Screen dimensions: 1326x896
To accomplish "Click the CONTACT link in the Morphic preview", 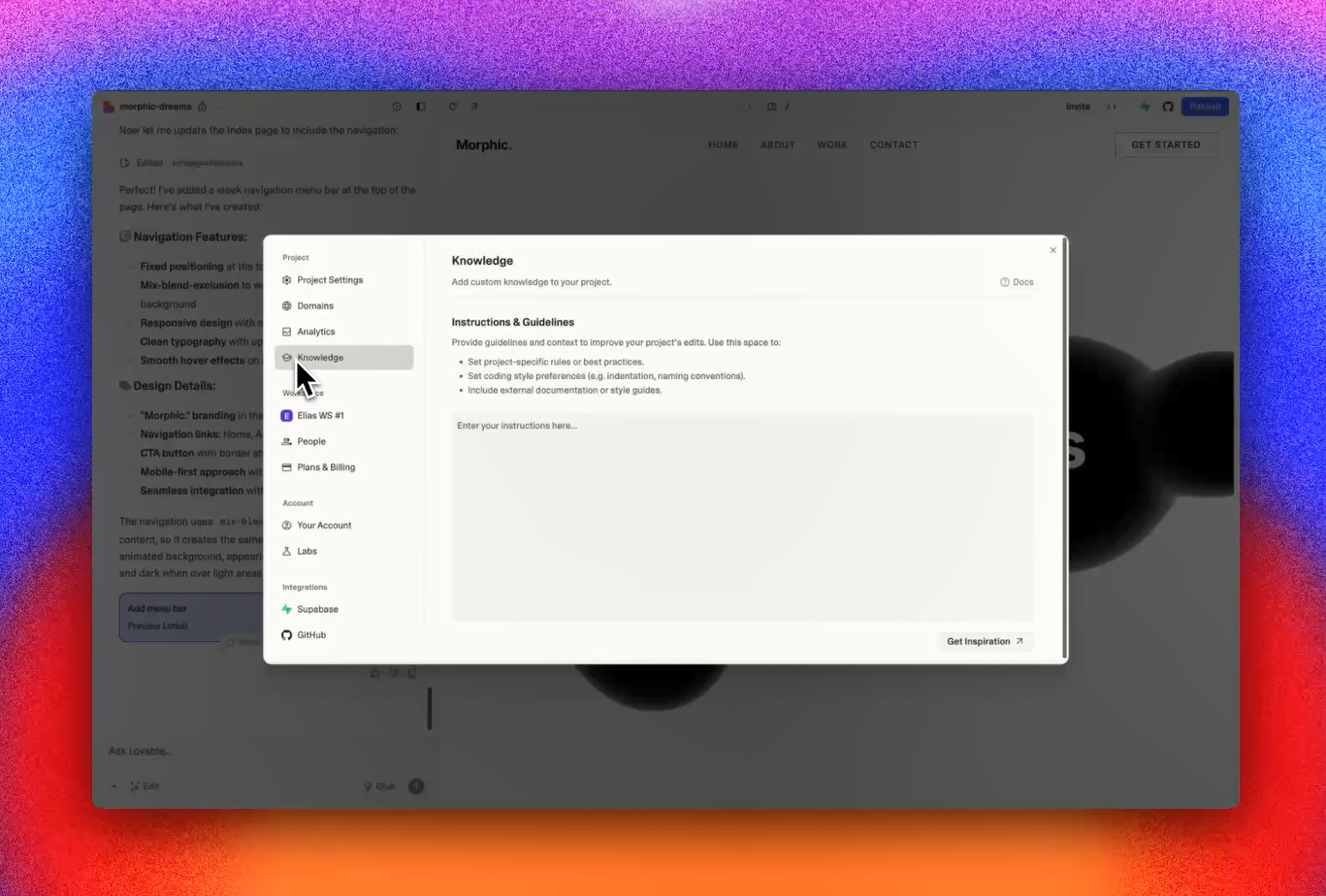I will click(893, 145).
